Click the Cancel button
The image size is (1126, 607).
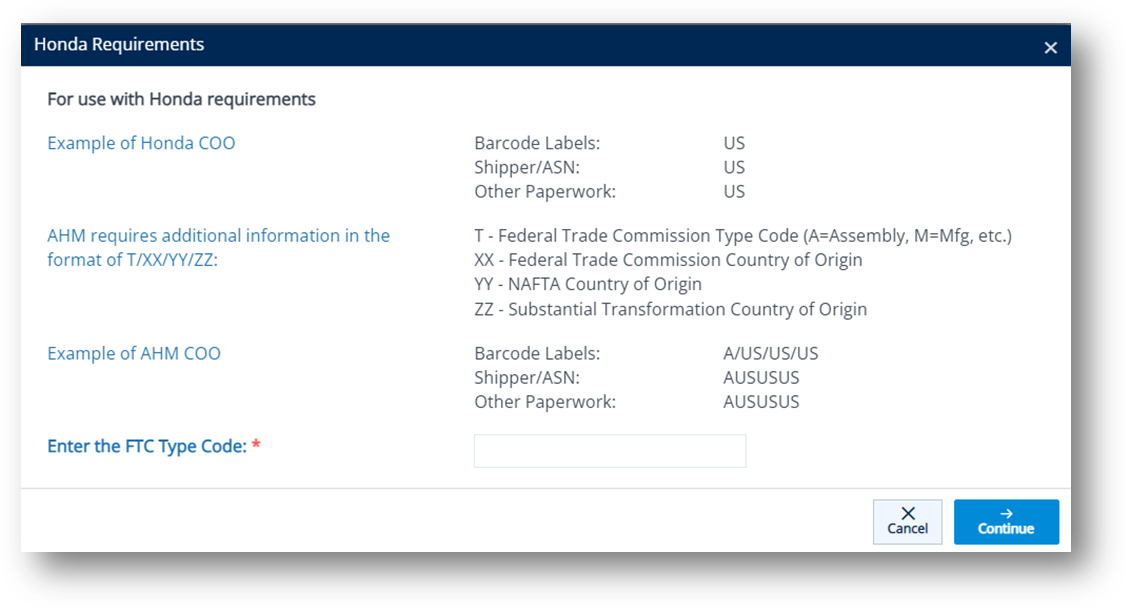[x=907, y=522]
